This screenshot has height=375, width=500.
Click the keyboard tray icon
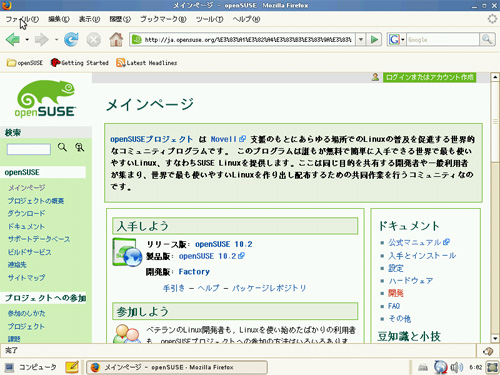click(423, 368)
